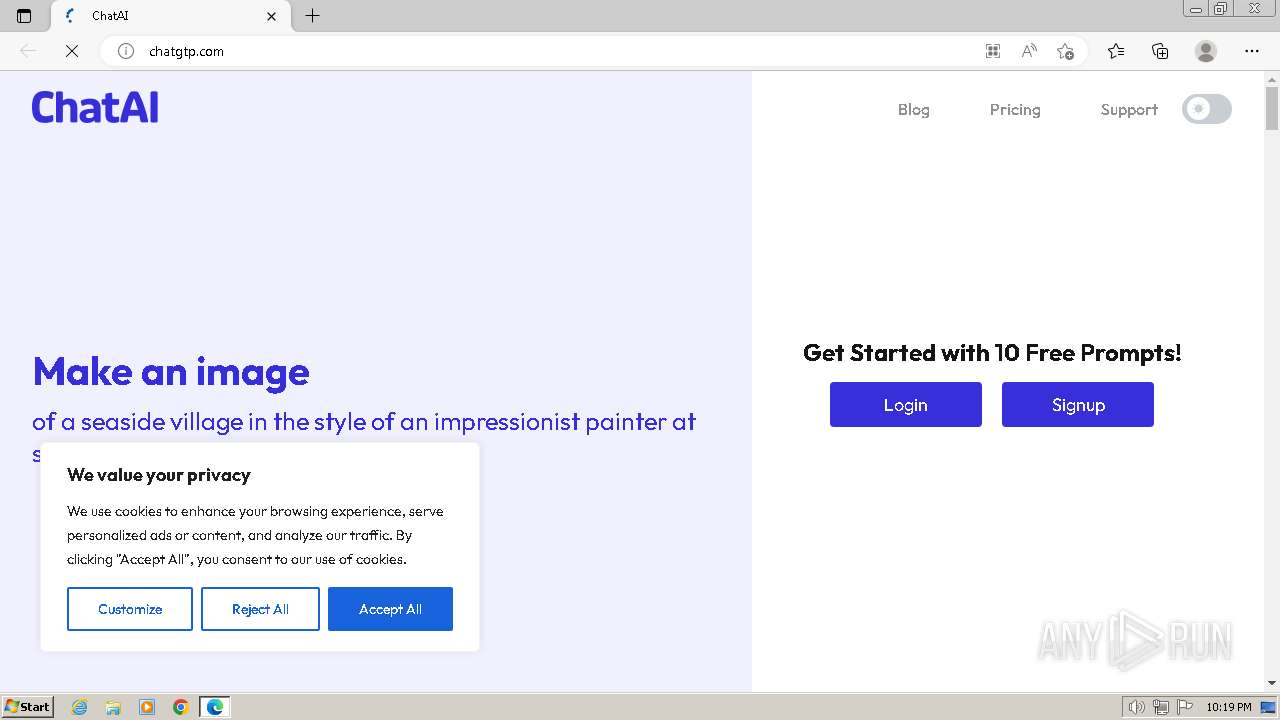Open a new browser tab
The height and width of the screenshot is (720, 1280).
tap(312, 16)
